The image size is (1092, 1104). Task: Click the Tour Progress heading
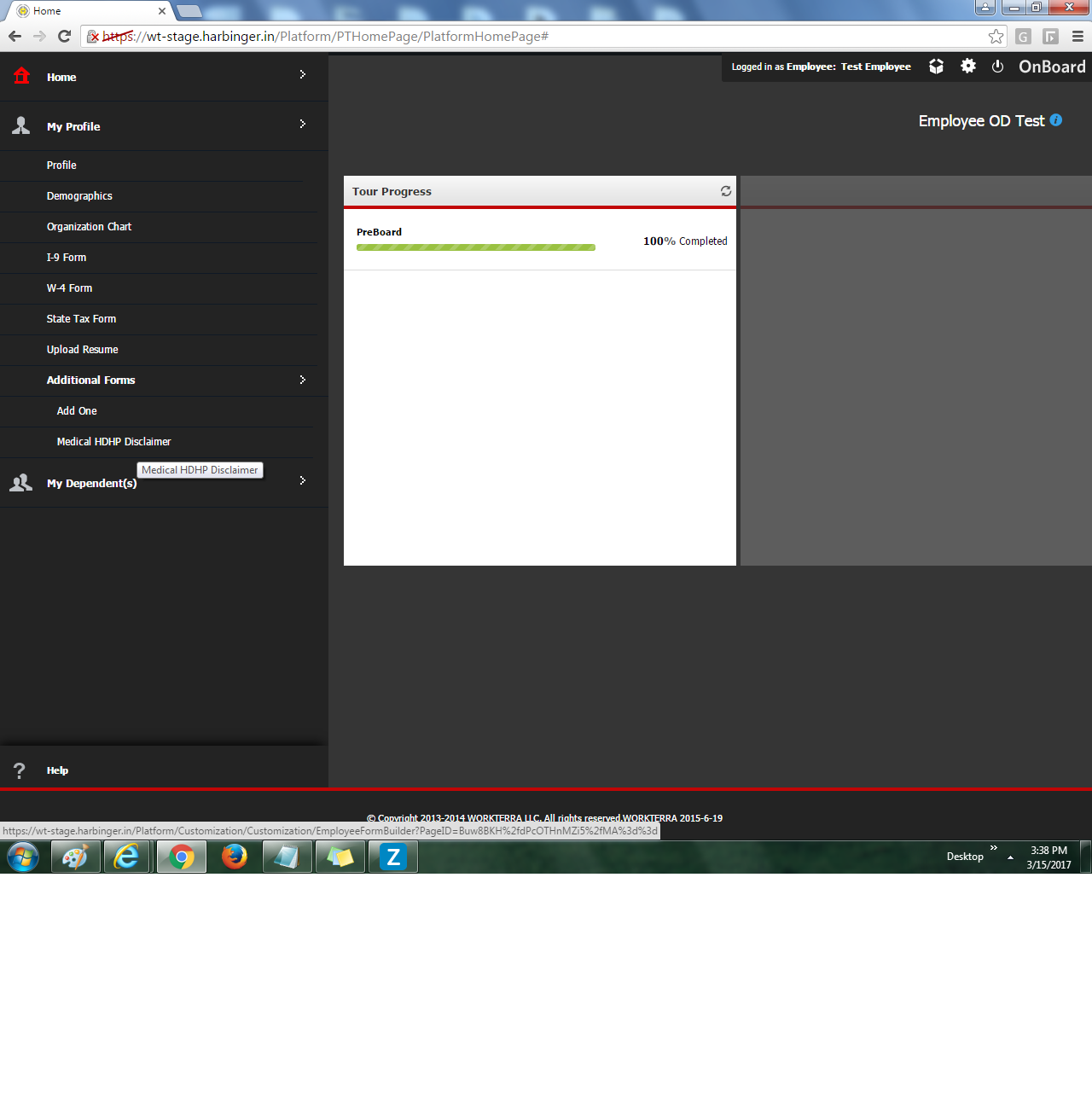tap(392, 191)
